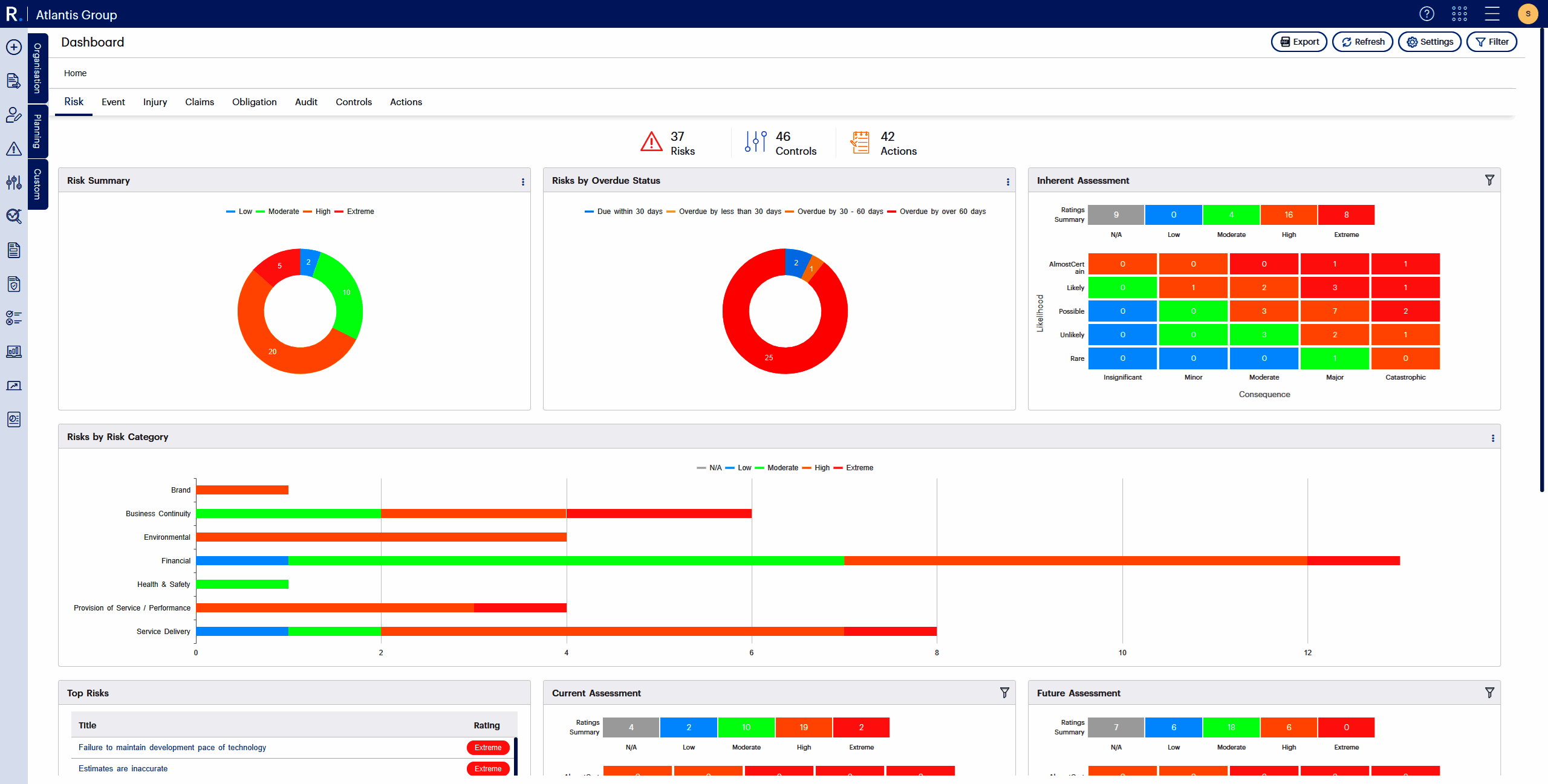The height and width of the screenshot is (784, 1548).
Task: Click the Export button
Action: coord(1299,42)
